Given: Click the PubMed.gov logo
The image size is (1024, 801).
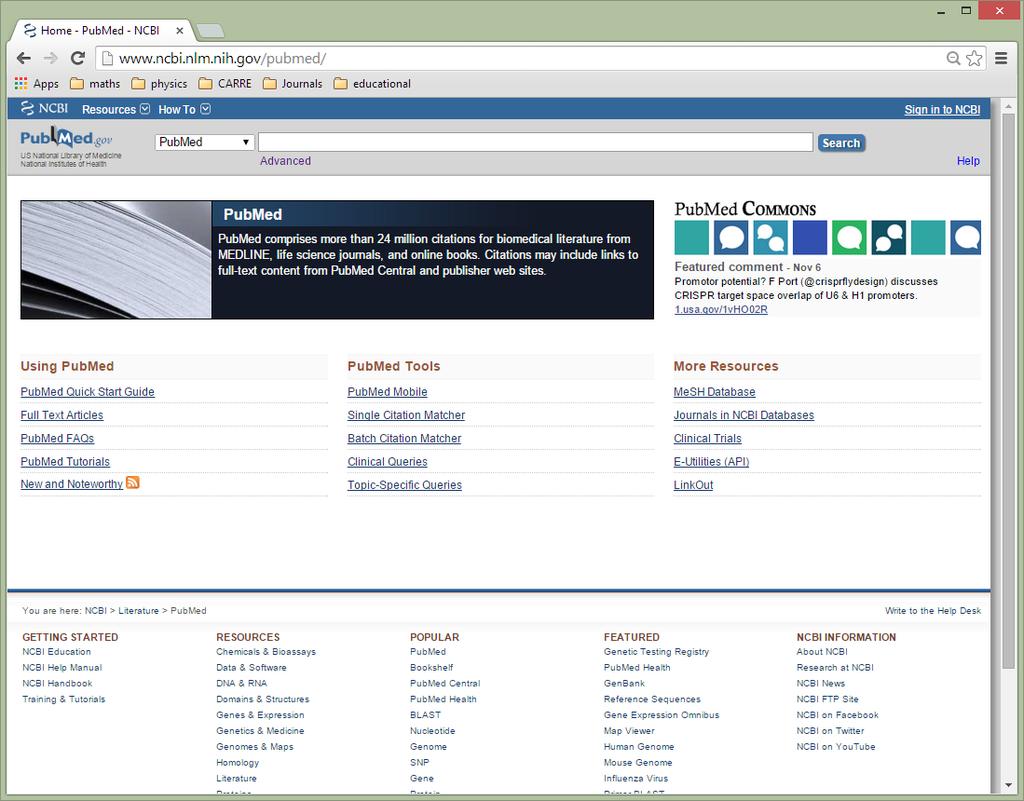Looking at the screenshot, I should [x=67, y=138].
